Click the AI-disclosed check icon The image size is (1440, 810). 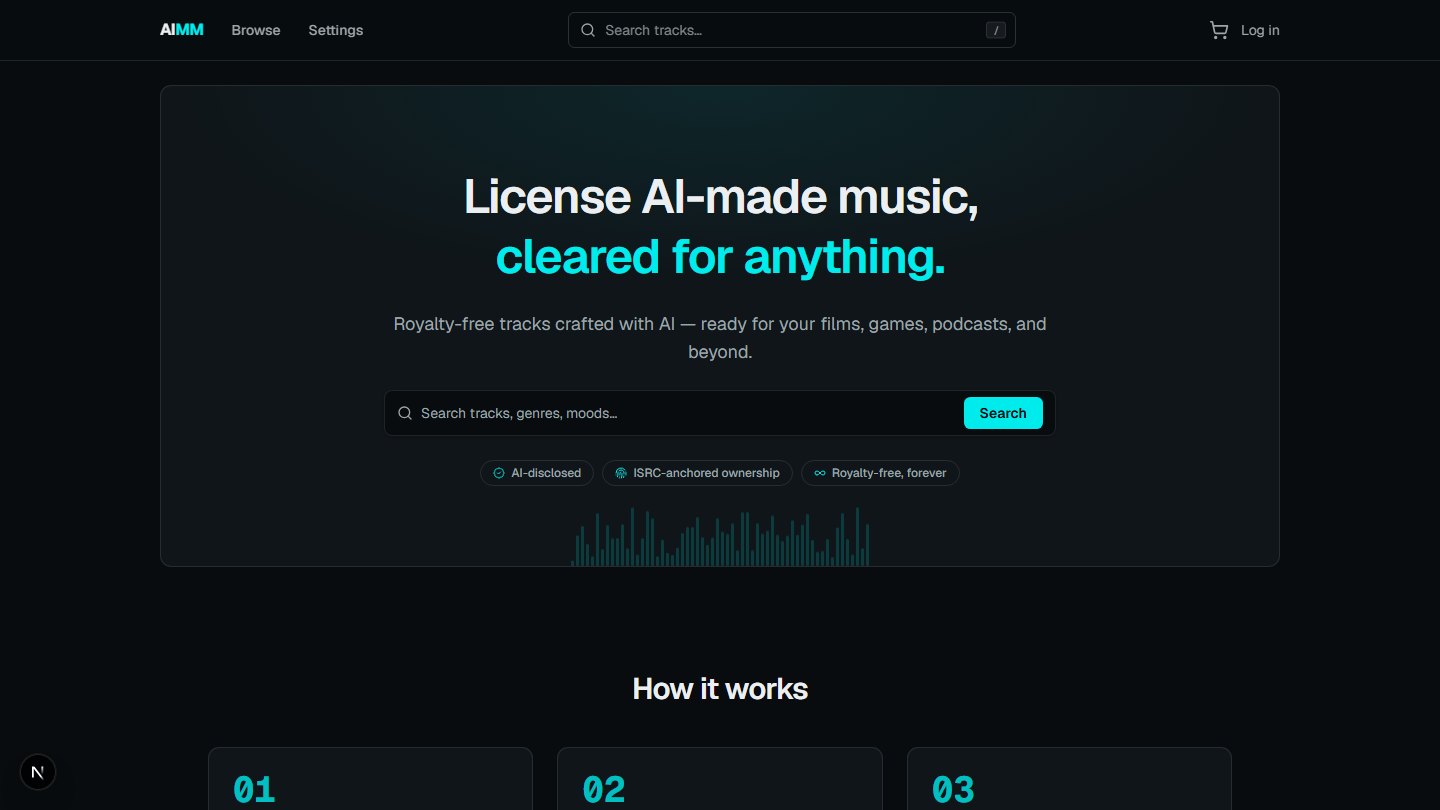(x=499, y=473)
